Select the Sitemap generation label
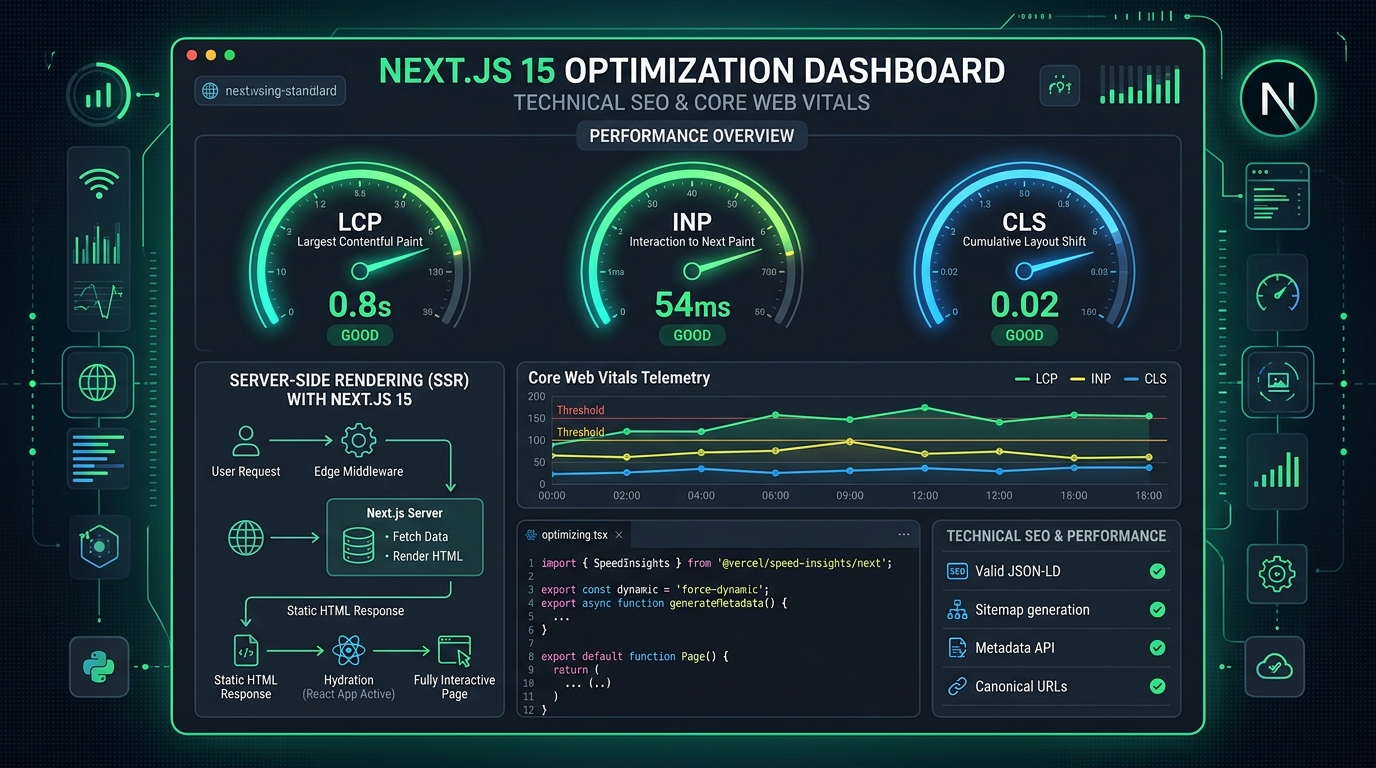This screenshot has height=768, width=1376. coord(1032,609)
